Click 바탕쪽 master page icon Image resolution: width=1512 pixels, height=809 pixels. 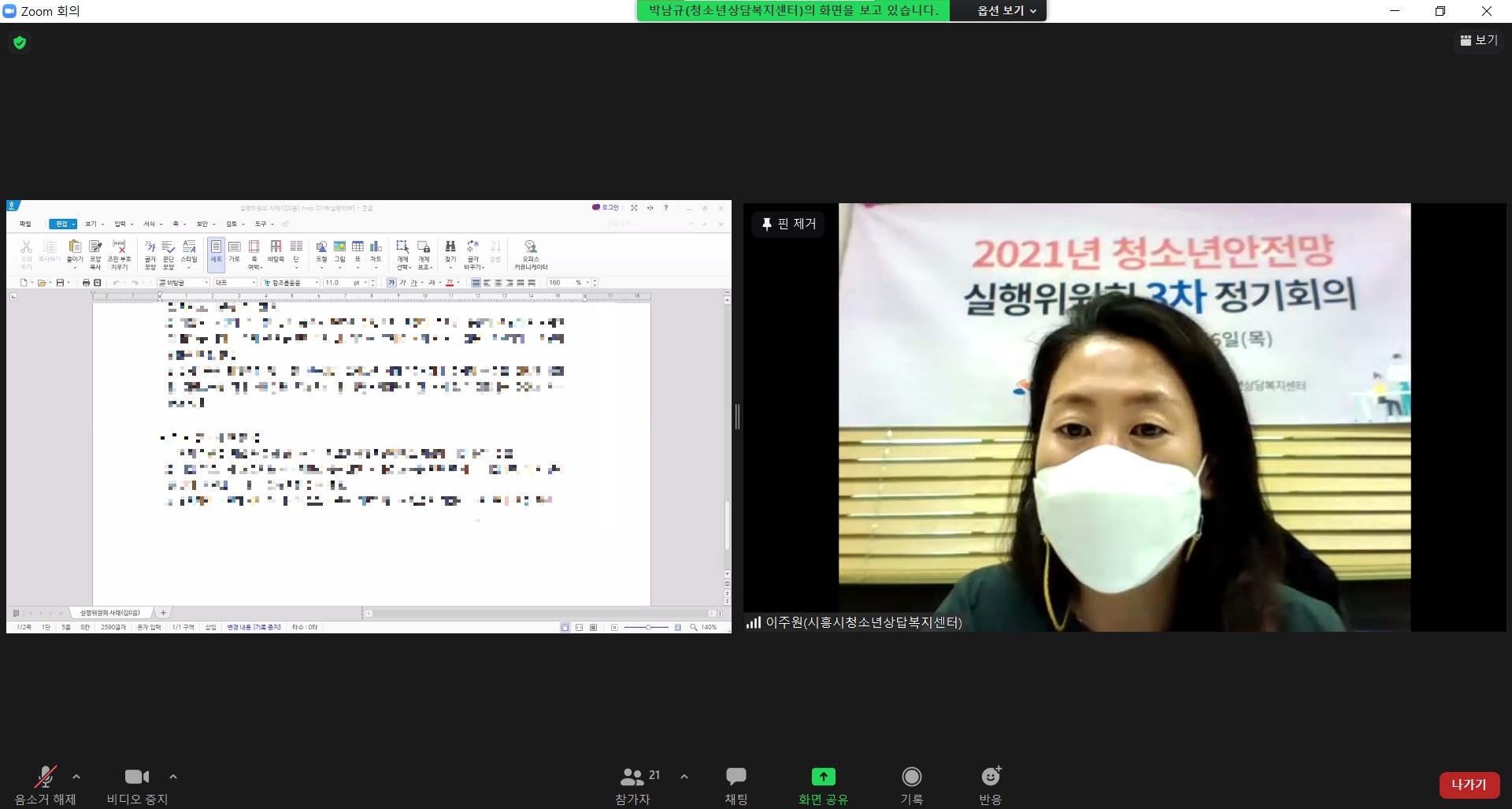coord(276,251)
